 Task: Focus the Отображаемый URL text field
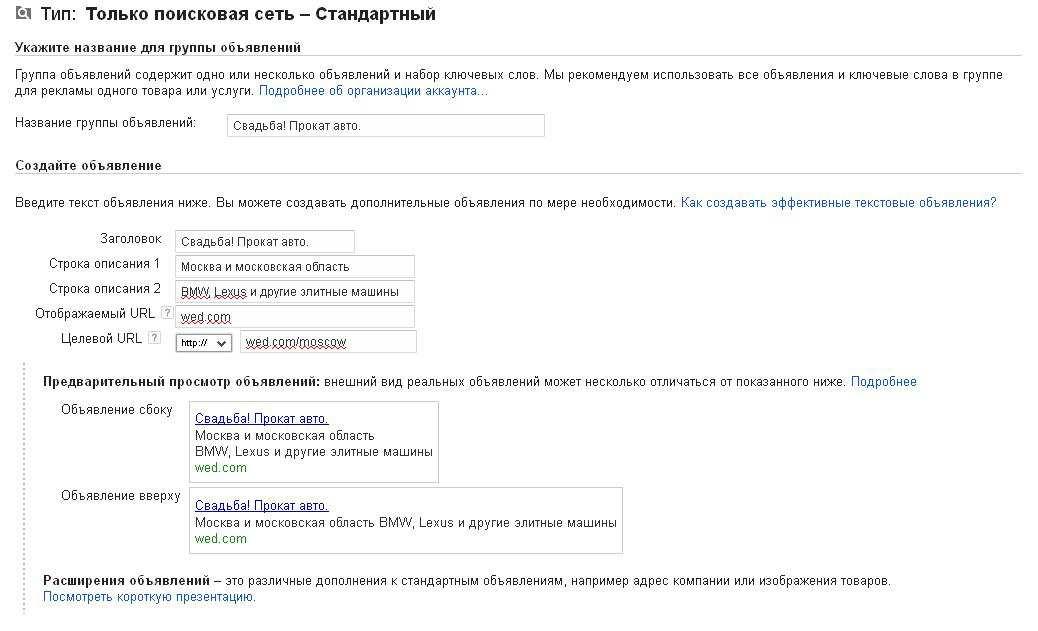pyautogui.click(x=294, y=316)
